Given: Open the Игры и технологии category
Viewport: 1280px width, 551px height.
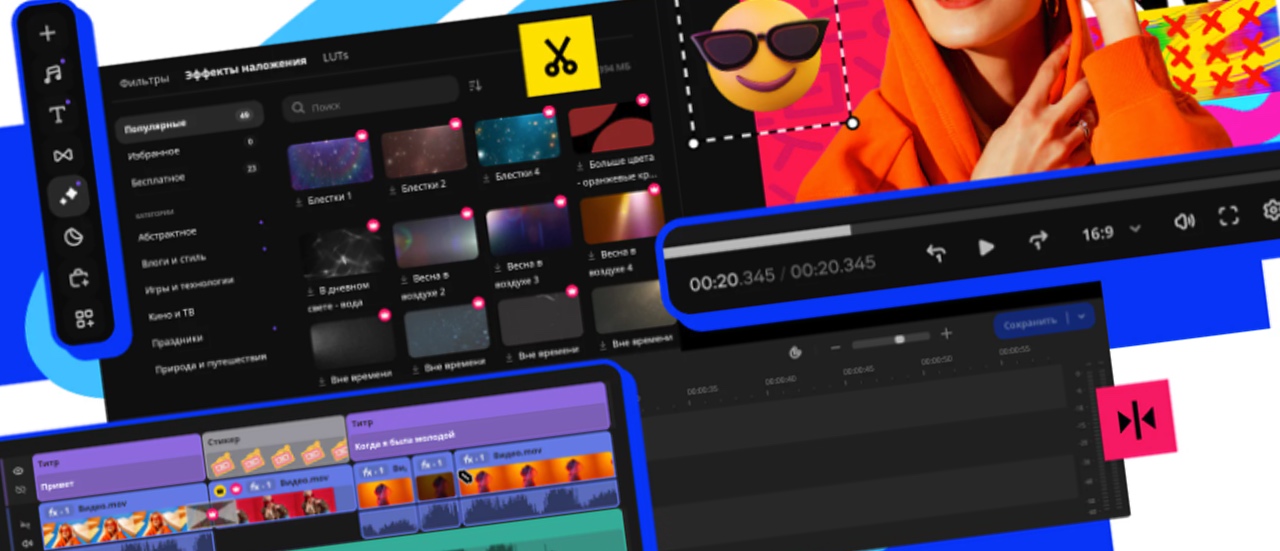Looking at the screenshot, I should pyautogui.click(x=190, y=285).
